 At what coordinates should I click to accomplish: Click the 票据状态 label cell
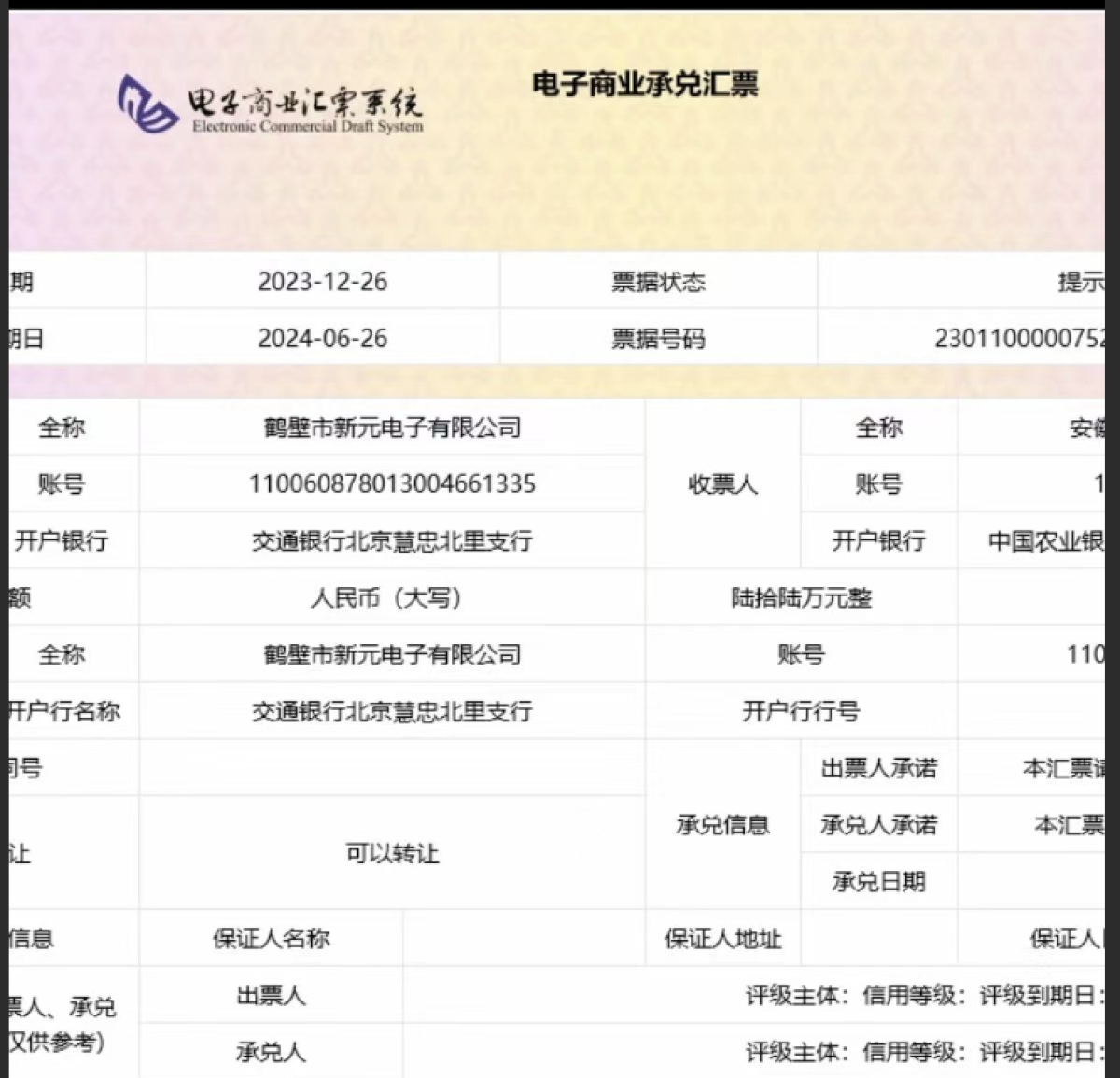click(659, 282)
